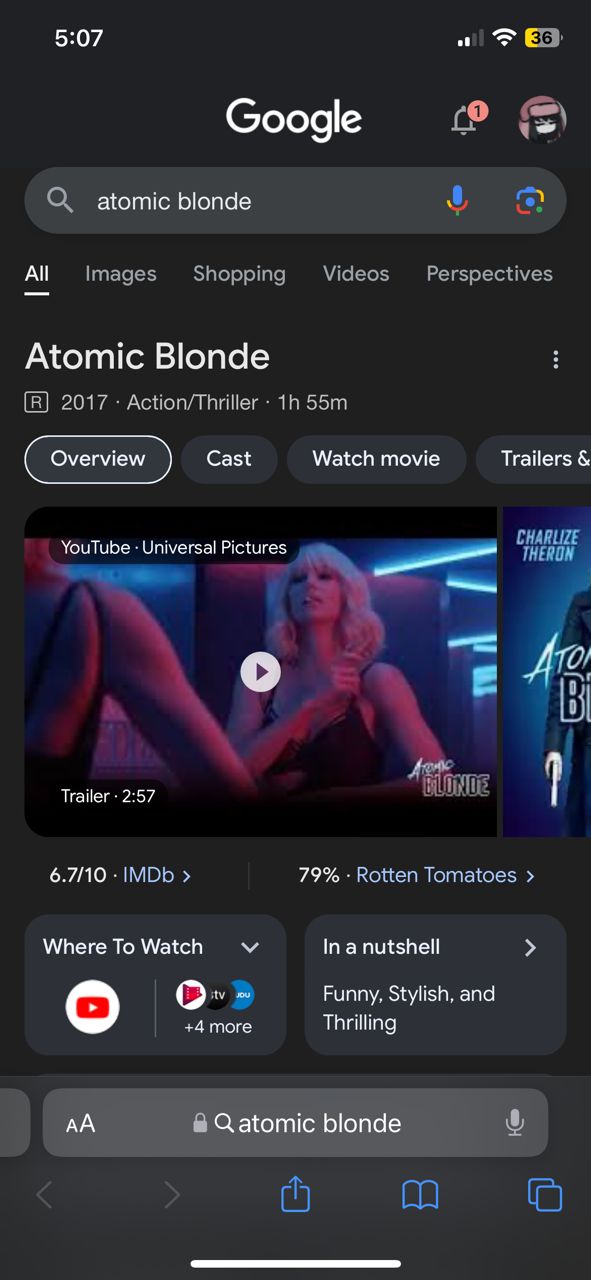Show the +4 more streaming options
The height and width of the screenshot is (1280, 591).
coord(218,1027)
